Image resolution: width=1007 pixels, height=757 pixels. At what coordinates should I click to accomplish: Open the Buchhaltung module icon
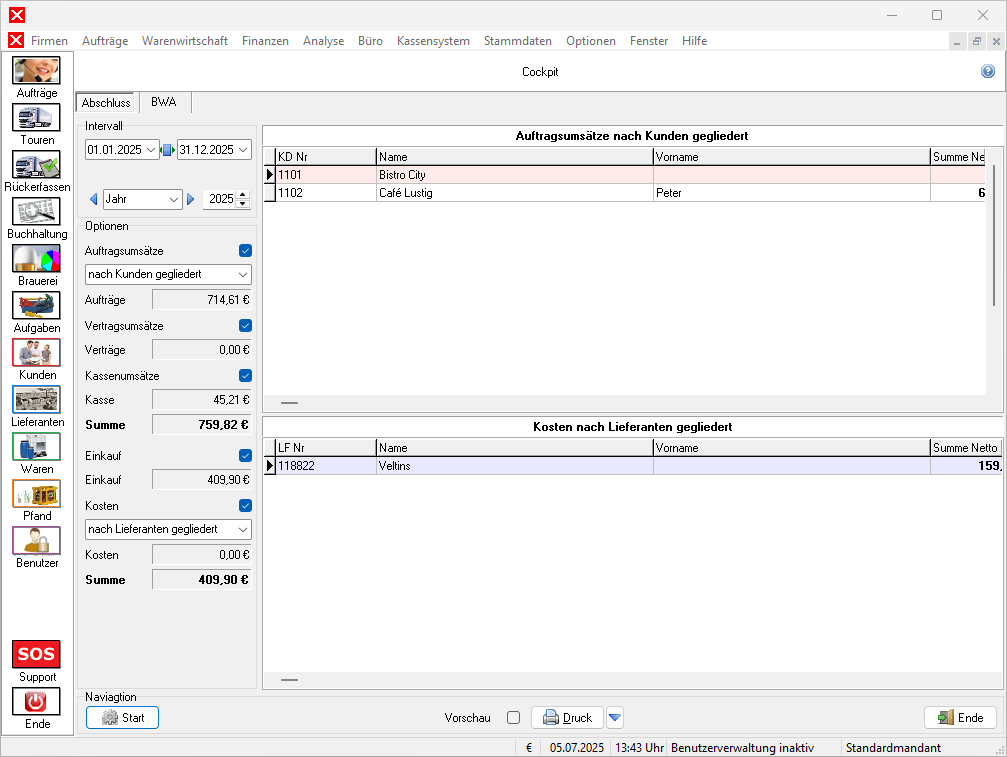coord(36,212)
